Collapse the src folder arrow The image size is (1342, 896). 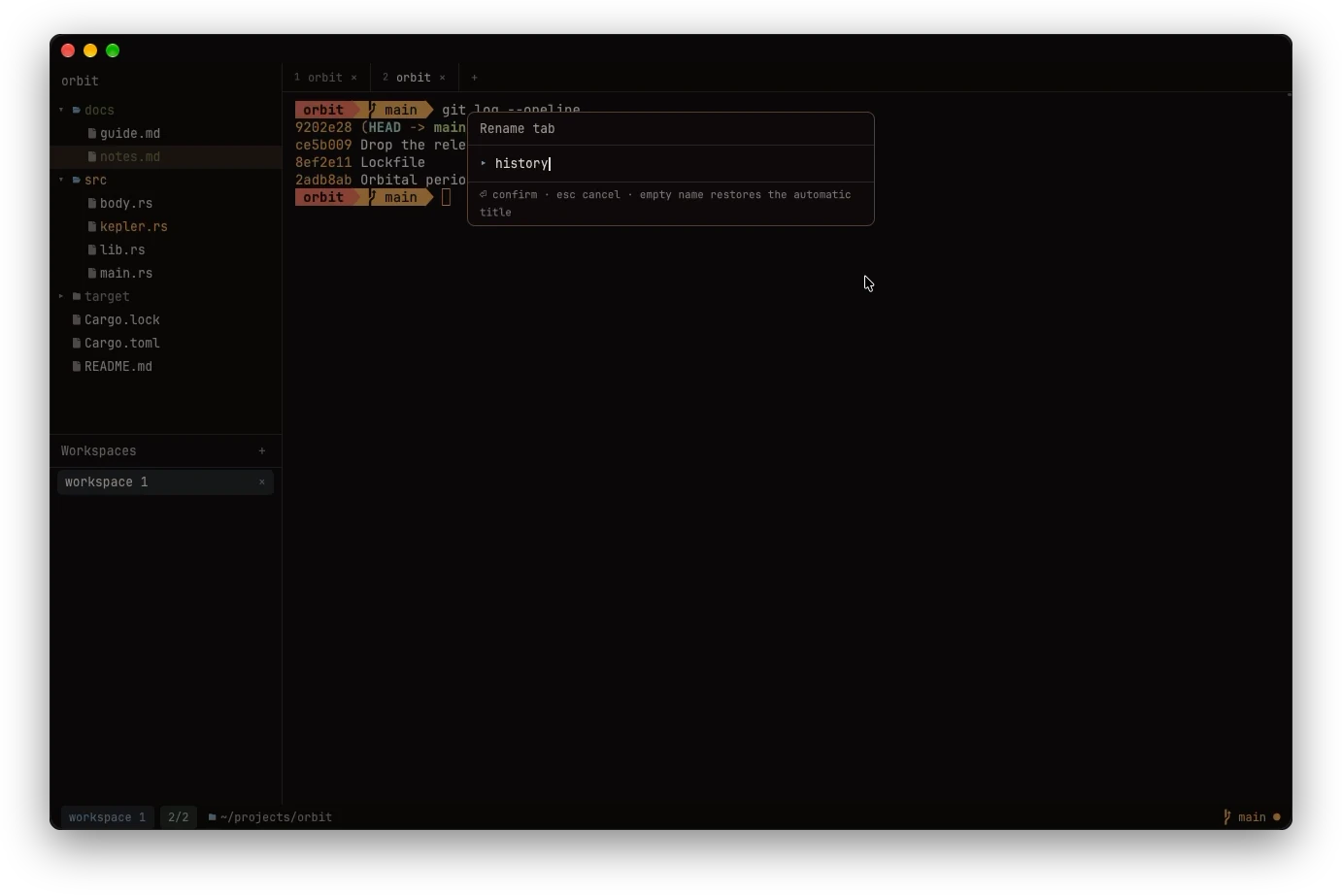tap(61, 180)
